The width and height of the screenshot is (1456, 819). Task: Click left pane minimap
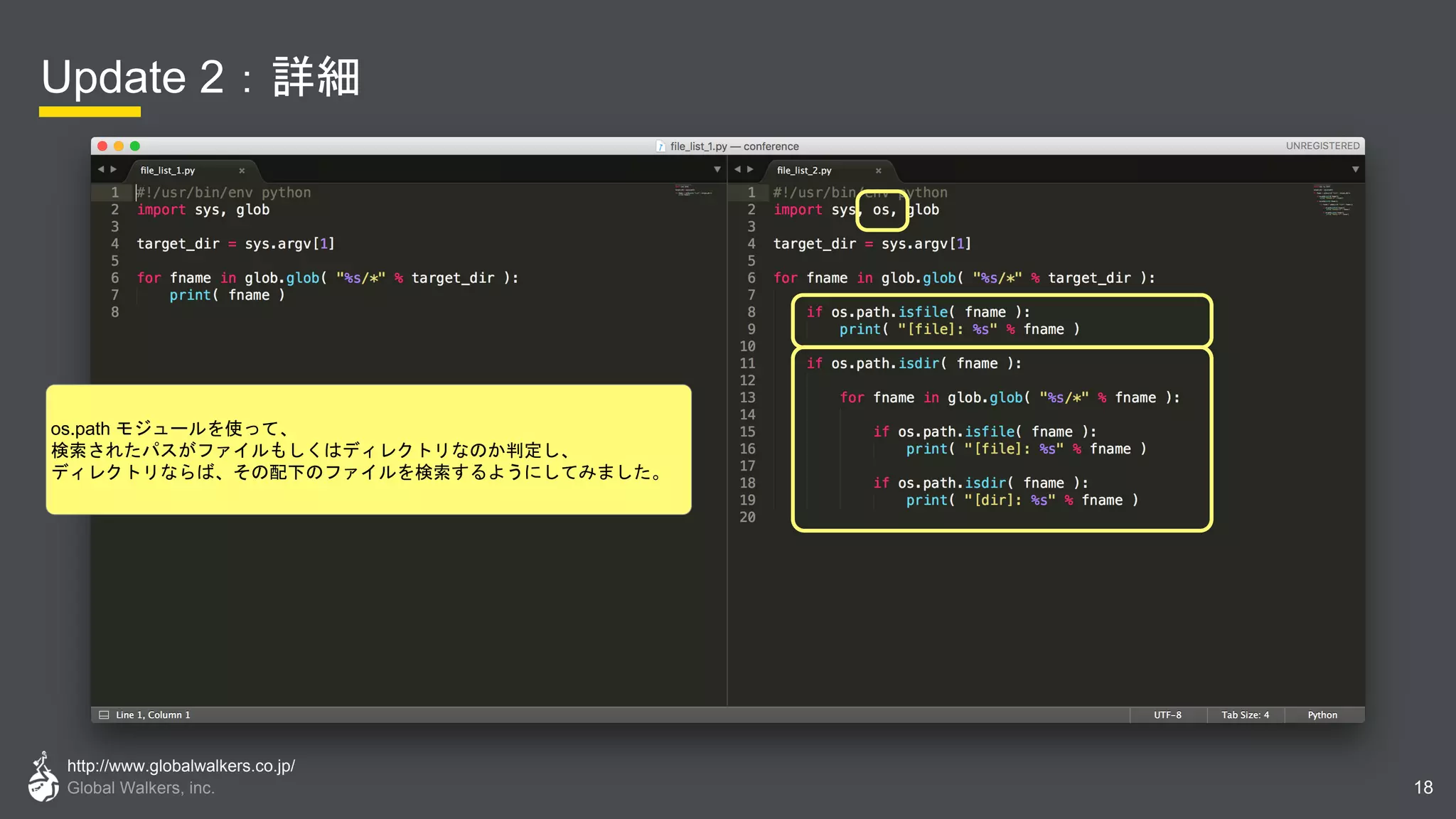coord(693,191)
